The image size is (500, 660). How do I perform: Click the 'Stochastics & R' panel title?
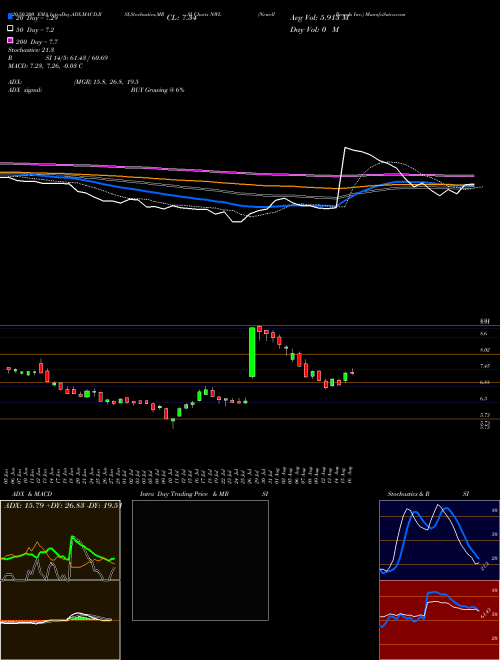pyautogui.click(x=408, y=494)
